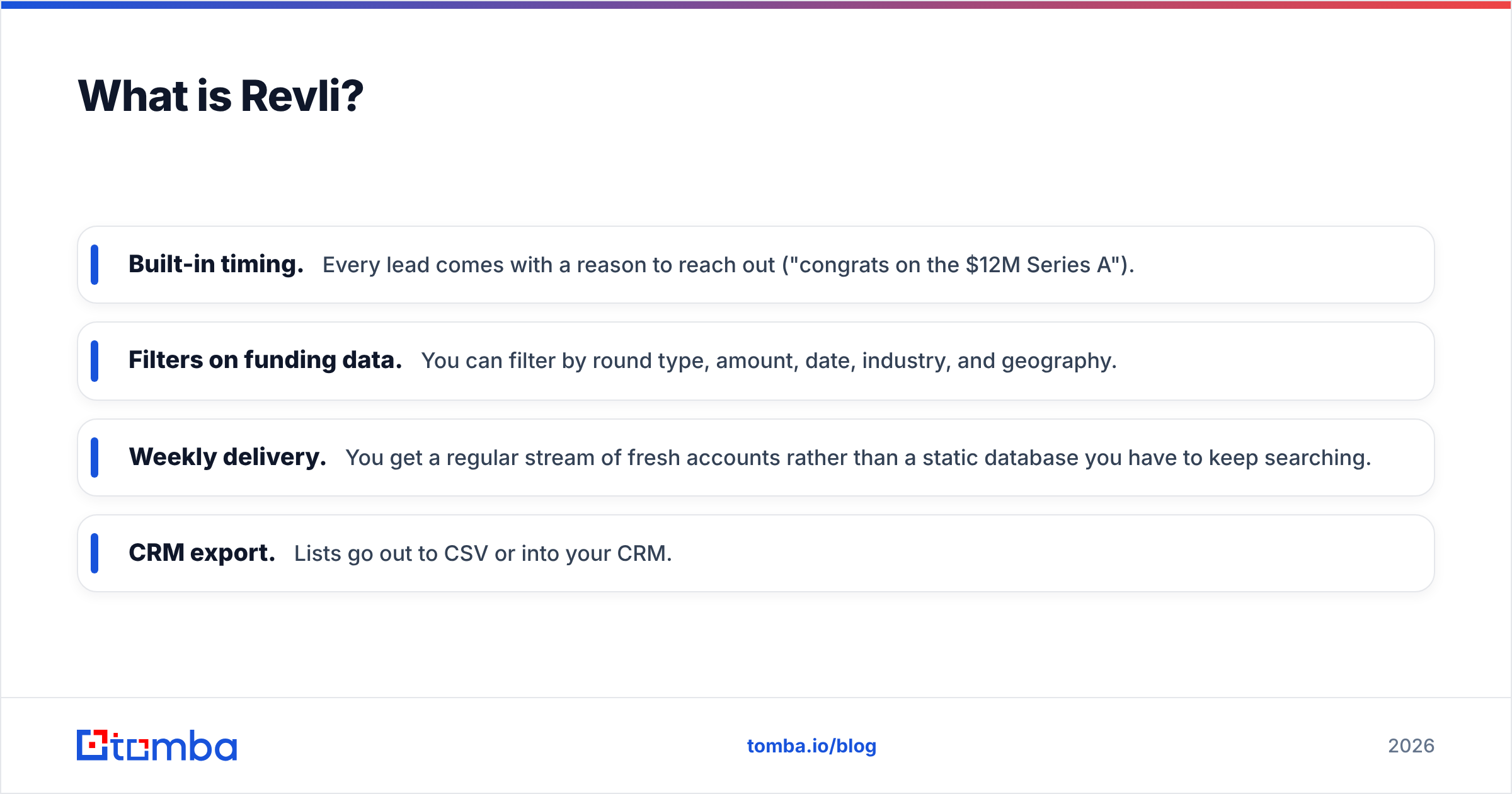Click the blue bar beside Weekly delivery
Image resolution: width=1512 pixels, height=794 pixels.
pos(94,457)
